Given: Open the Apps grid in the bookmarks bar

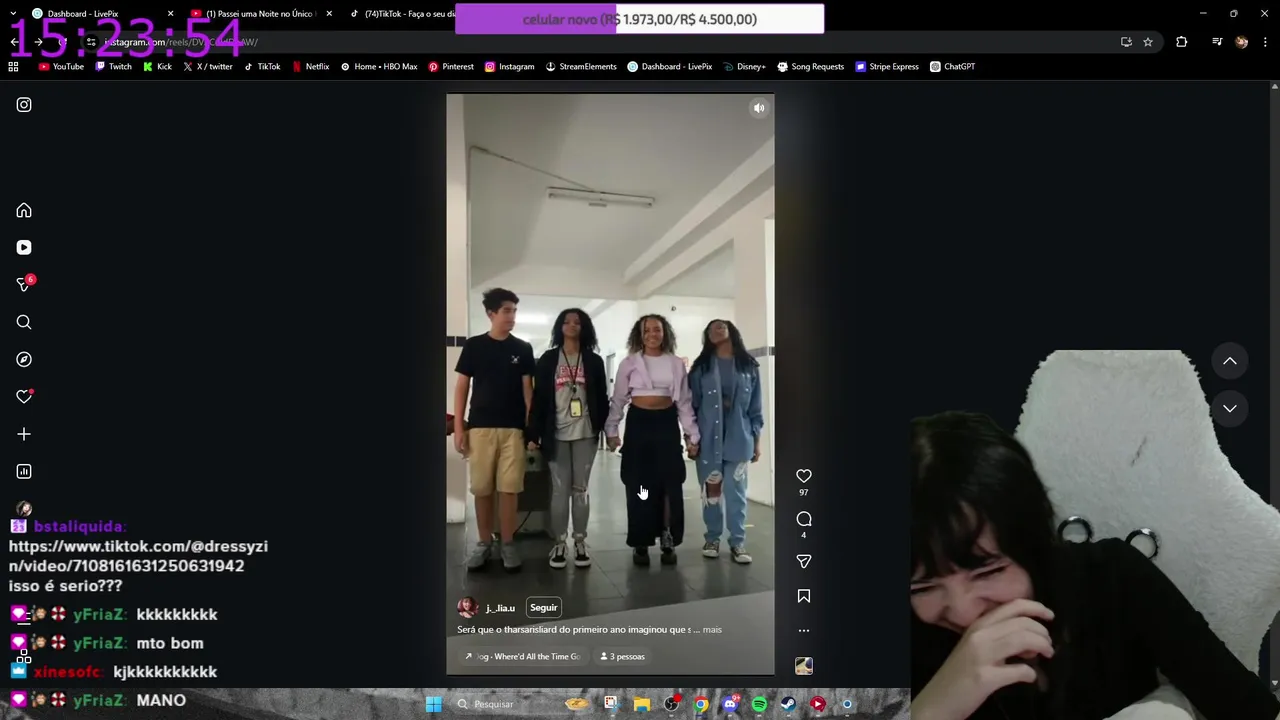Looking at the screenshot, I should click(13, 67).
